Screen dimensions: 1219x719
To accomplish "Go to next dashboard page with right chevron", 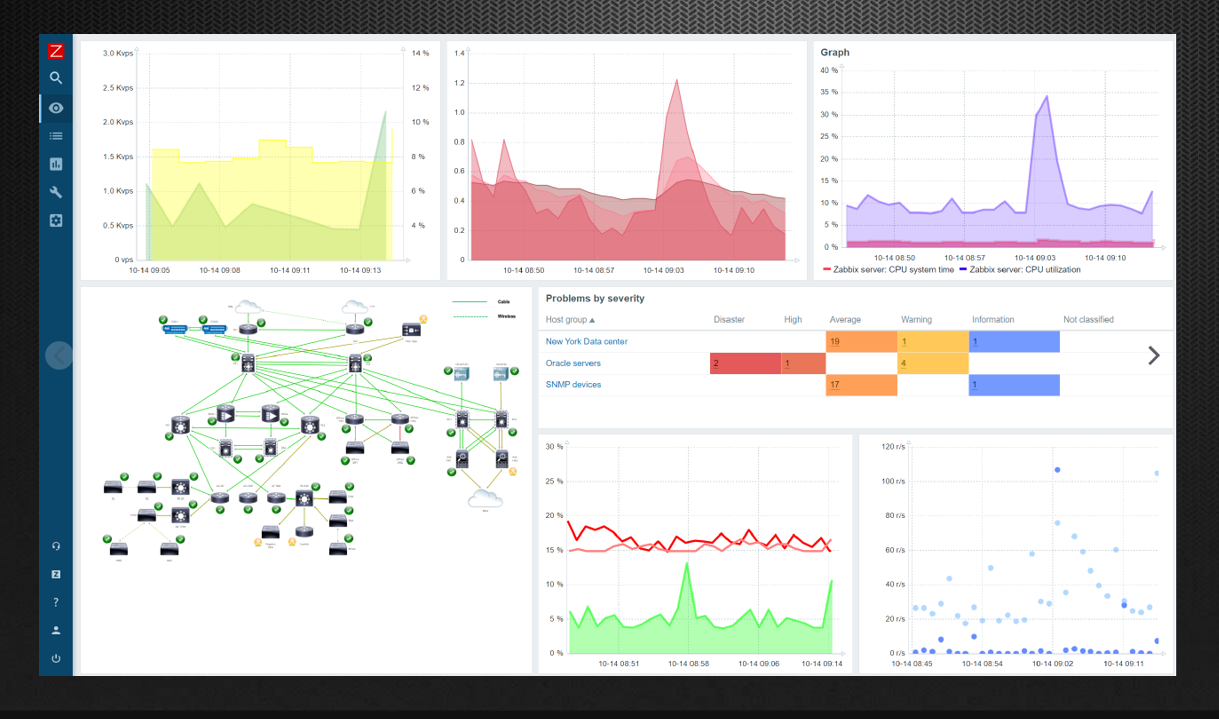I will click(x=1153, y=355).
